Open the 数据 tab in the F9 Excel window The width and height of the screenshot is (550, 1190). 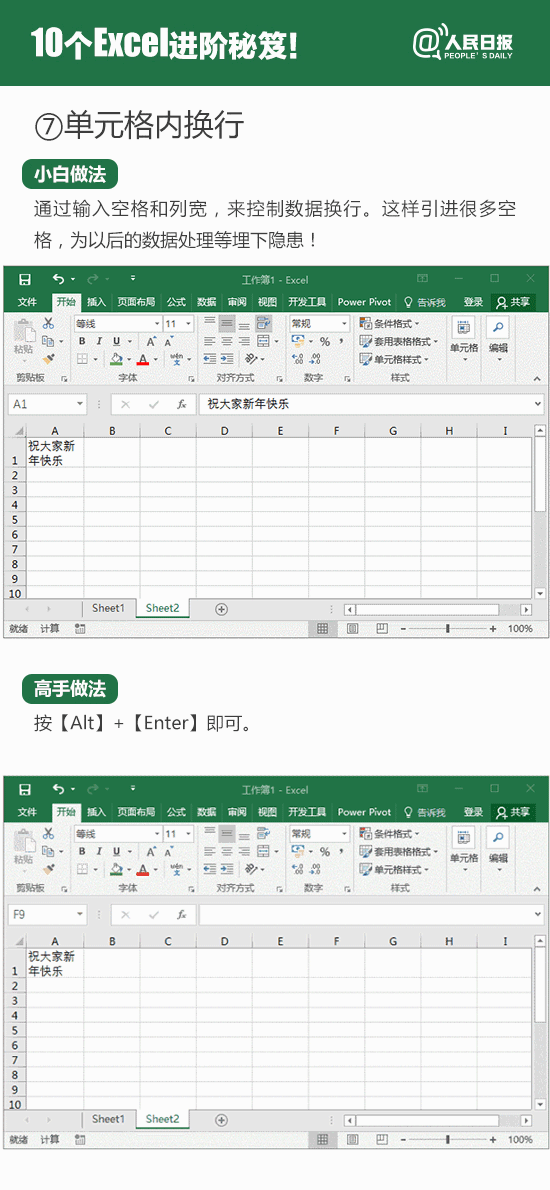click(x=206, y=811)
